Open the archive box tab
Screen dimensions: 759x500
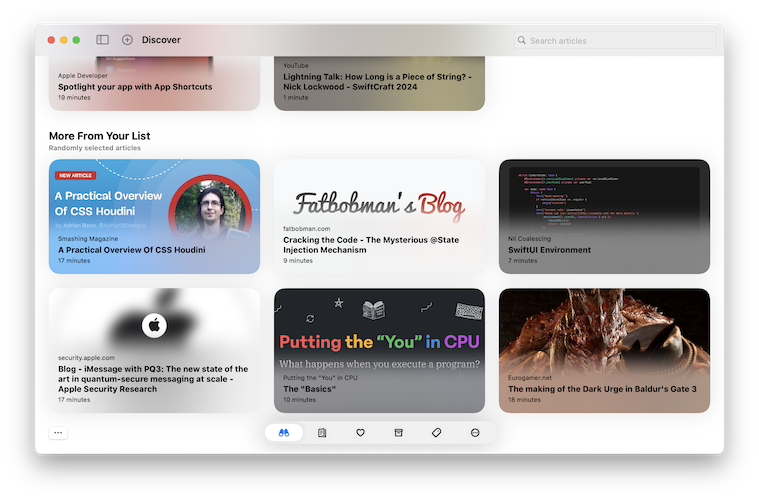(398, 433)
